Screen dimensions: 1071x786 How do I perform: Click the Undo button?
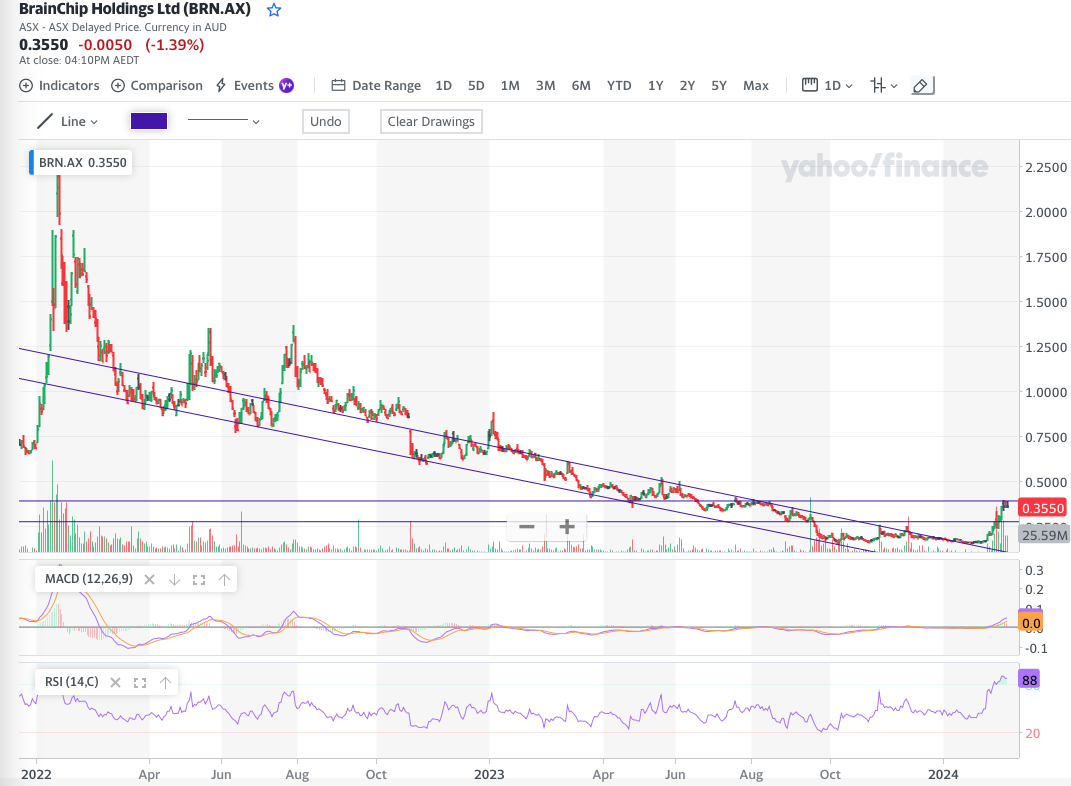coord(326,121)
